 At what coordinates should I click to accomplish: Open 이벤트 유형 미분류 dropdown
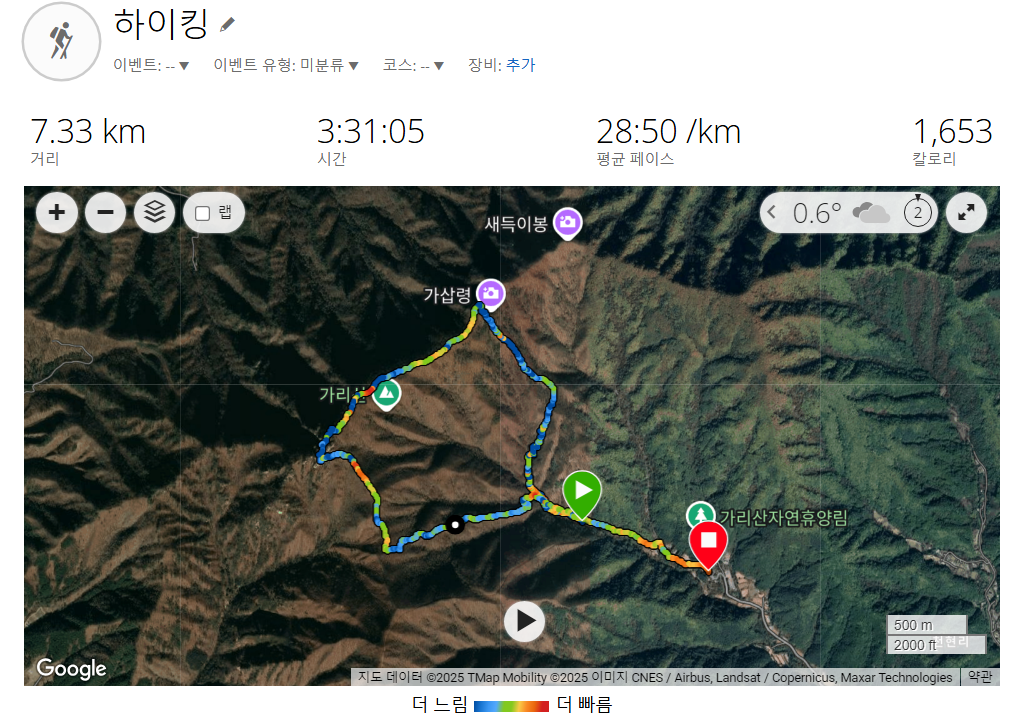[x=286, y=65]
